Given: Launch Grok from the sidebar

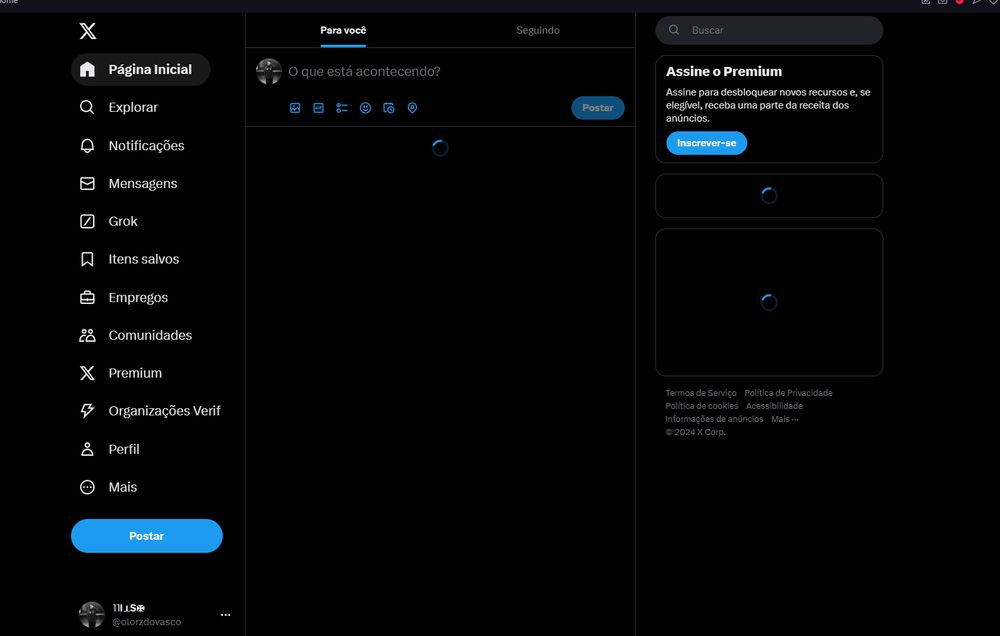Looking at the screenshot, I should (109, 221).
